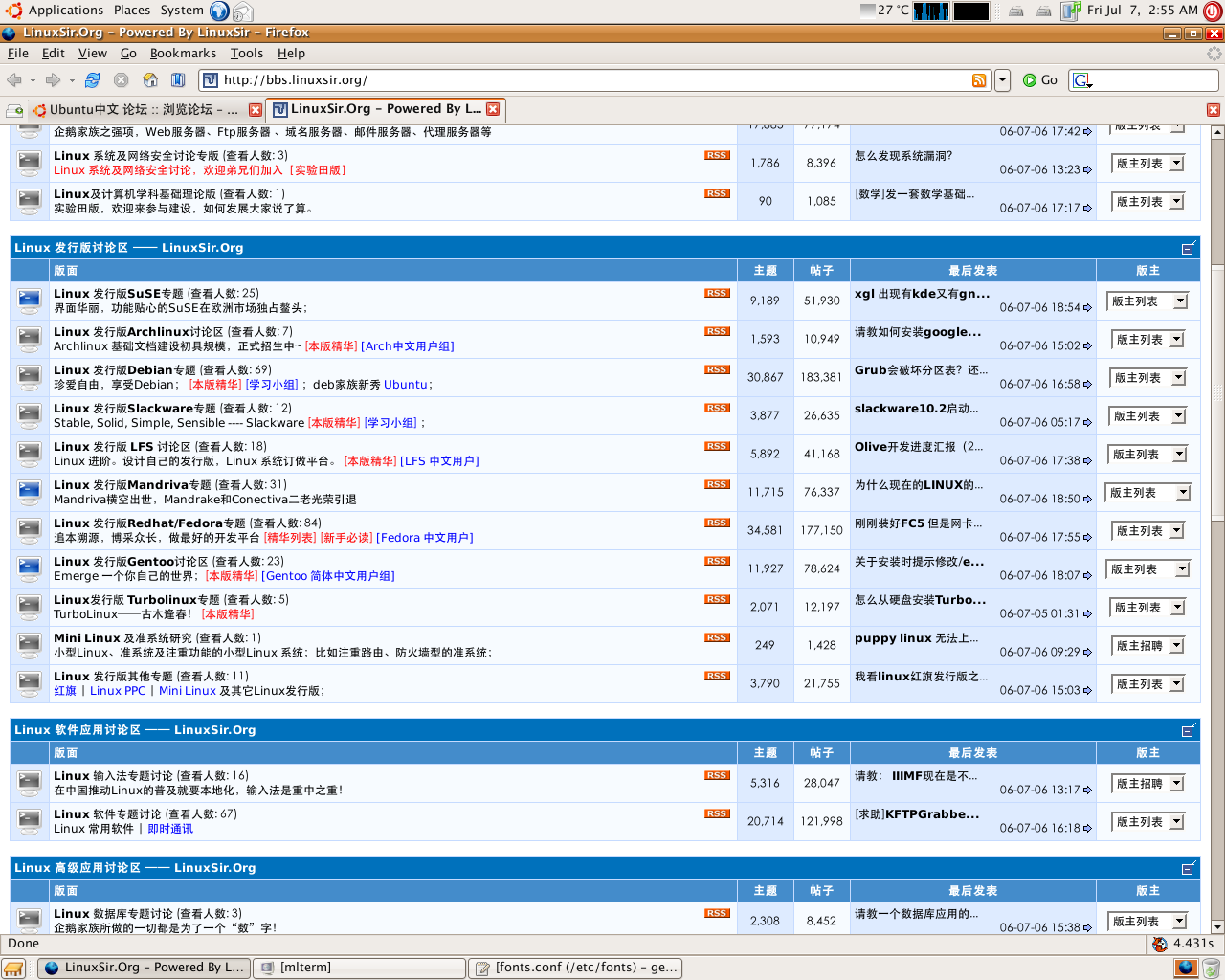The image size is (1225, 980).
Task: Open 版主列表 dropdown for Mandriva row
Action: (x=1147, y=493)
